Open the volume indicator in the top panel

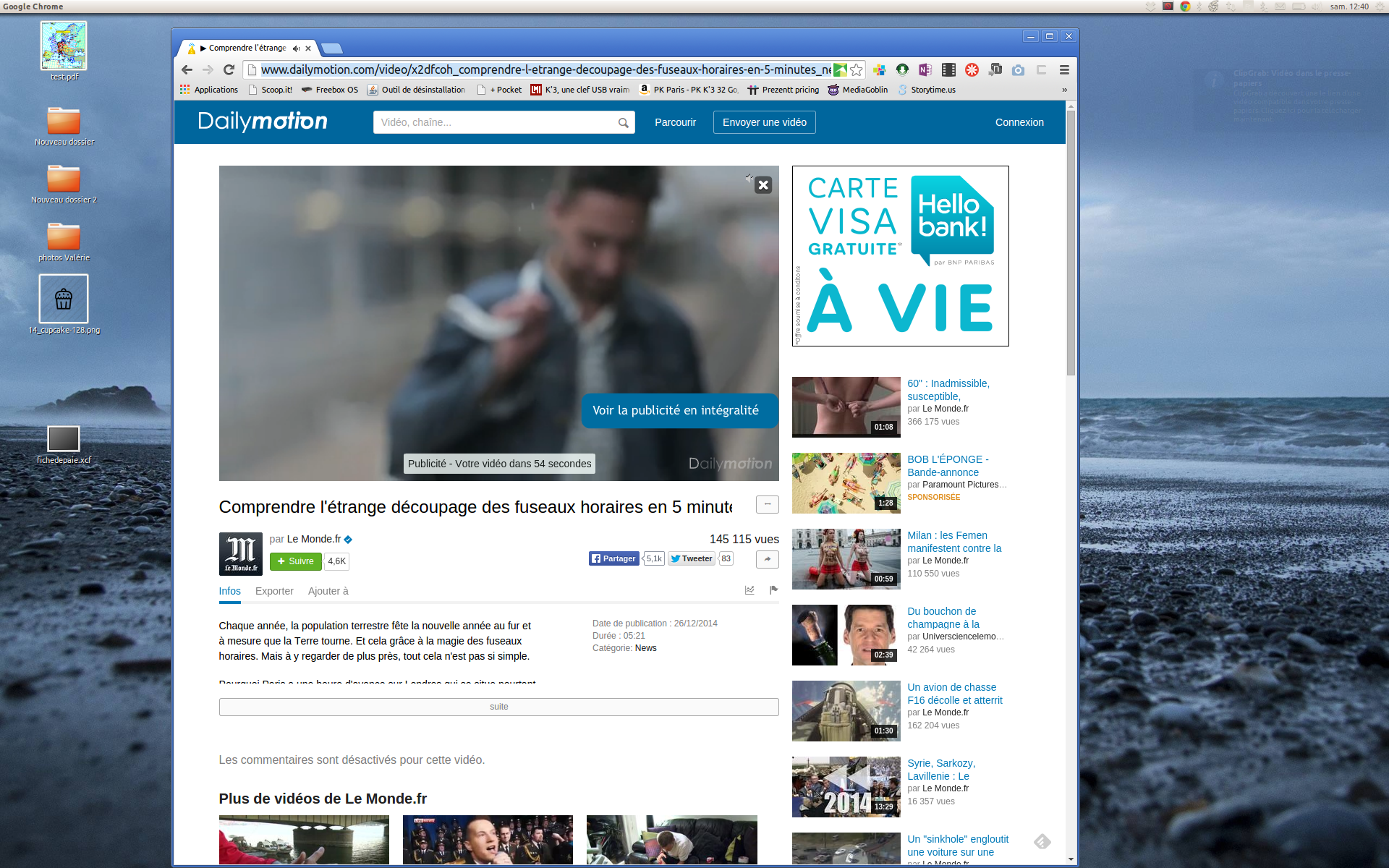[1317, 7]
